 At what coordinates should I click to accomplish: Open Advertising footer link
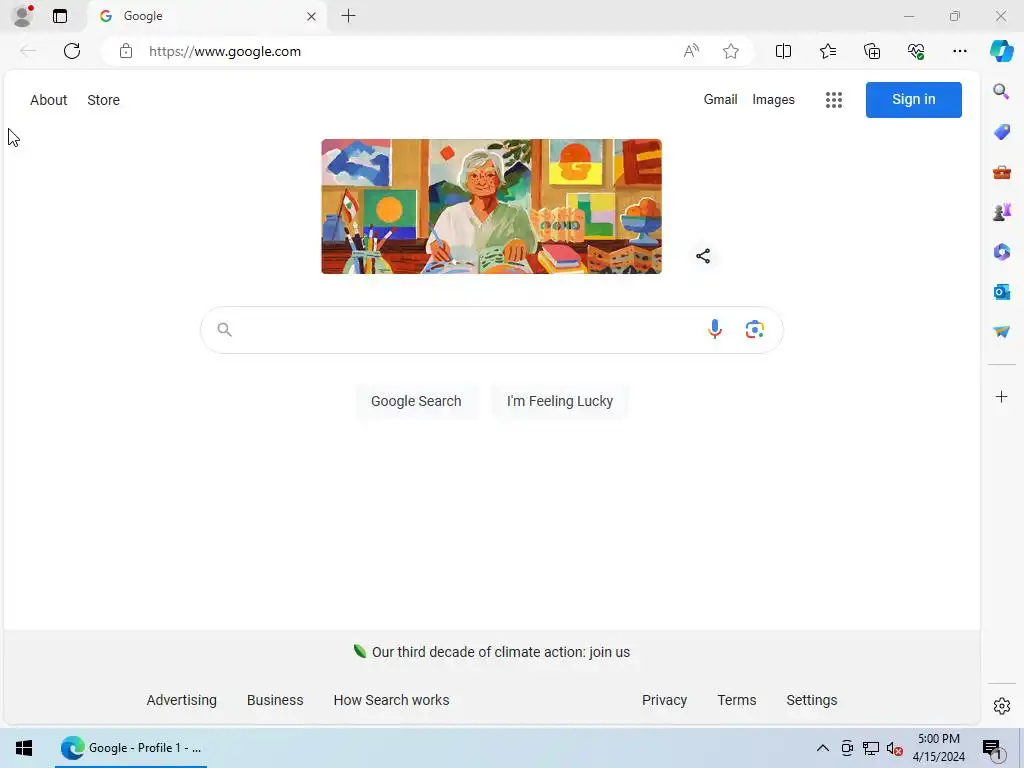click(182, 700)
